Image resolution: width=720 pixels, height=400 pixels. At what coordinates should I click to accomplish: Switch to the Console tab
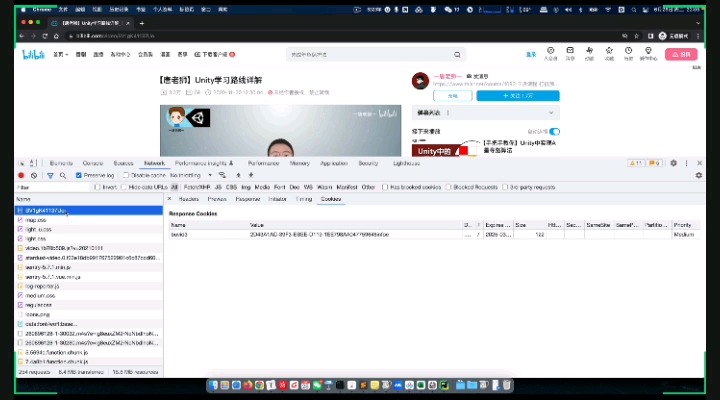pos(93,163)
